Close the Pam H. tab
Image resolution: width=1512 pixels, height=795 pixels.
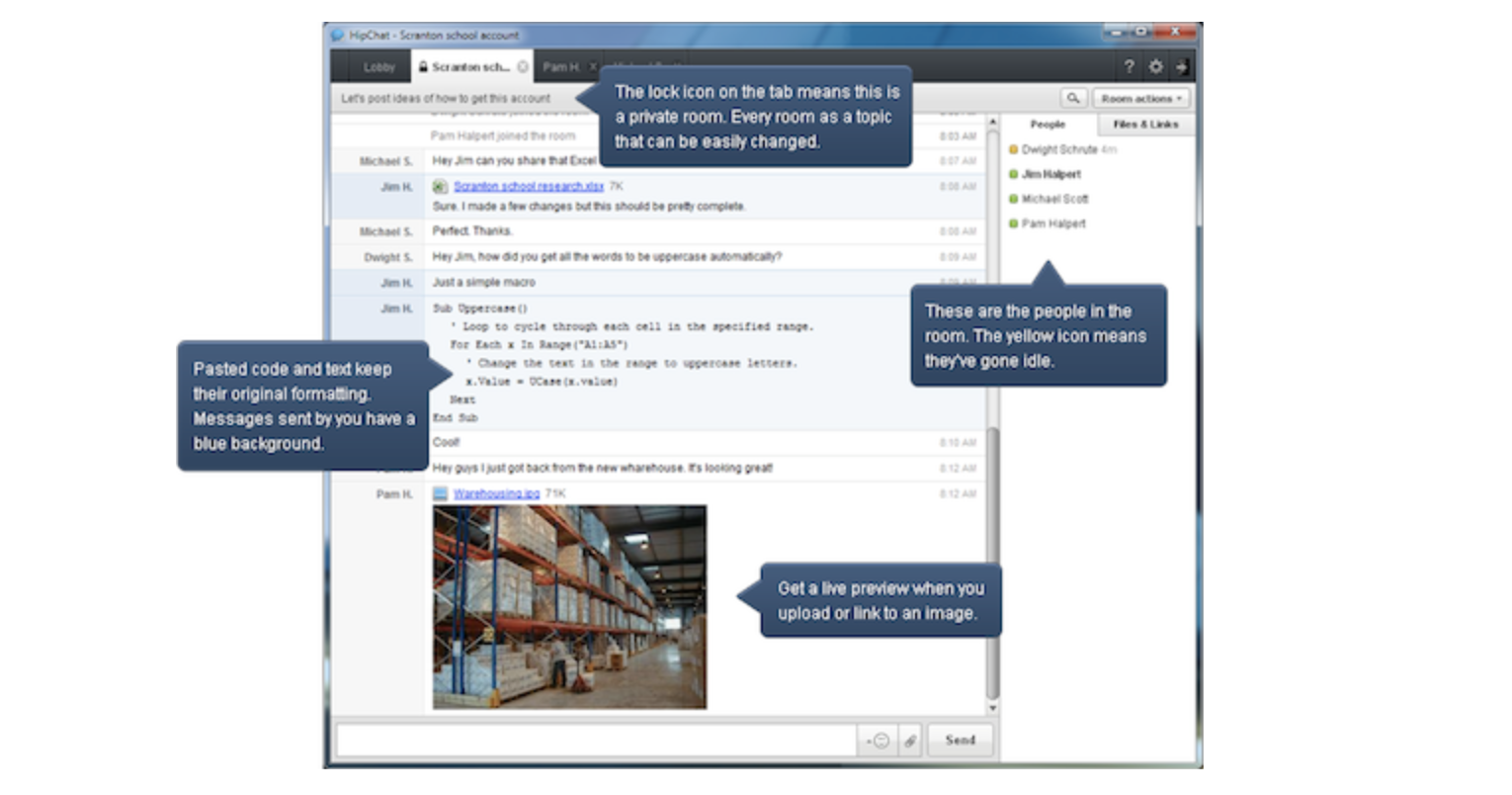point(593,67)
